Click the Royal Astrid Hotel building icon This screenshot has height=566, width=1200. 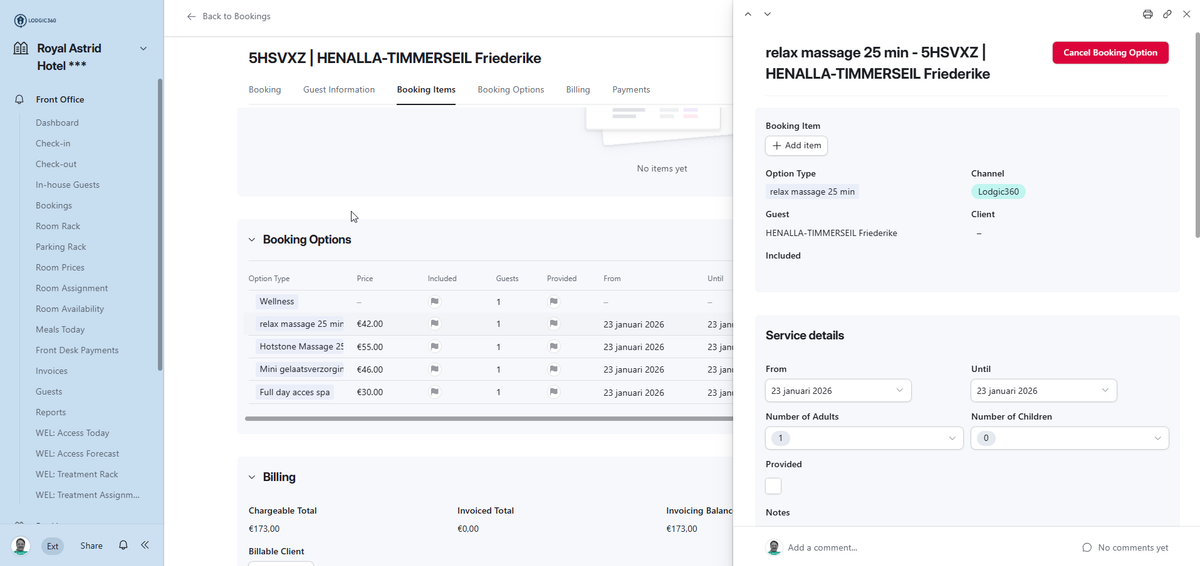(x=21, y=48)
